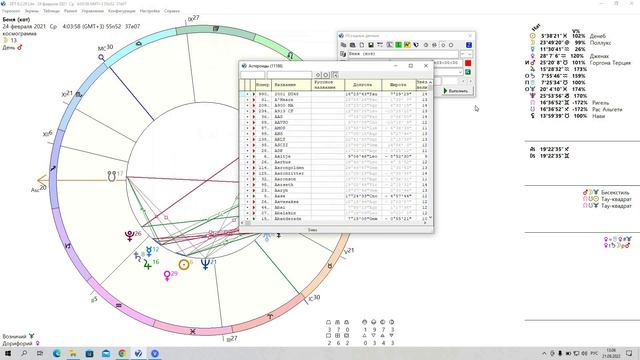This screenshot has height=360, width=640.
Task: Click the Mercury glyph on the chart
Action: click(x=149, y=251)
